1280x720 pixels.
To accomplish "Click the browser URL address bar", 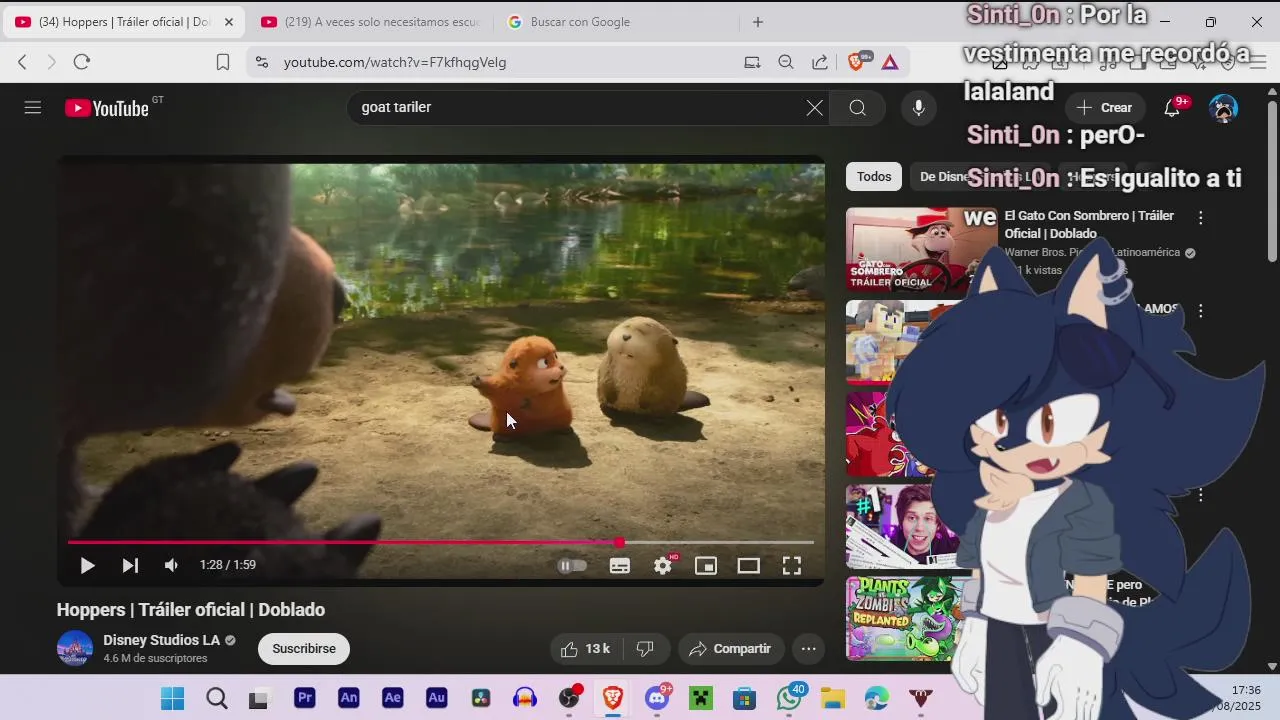I will tap(500, 62).
